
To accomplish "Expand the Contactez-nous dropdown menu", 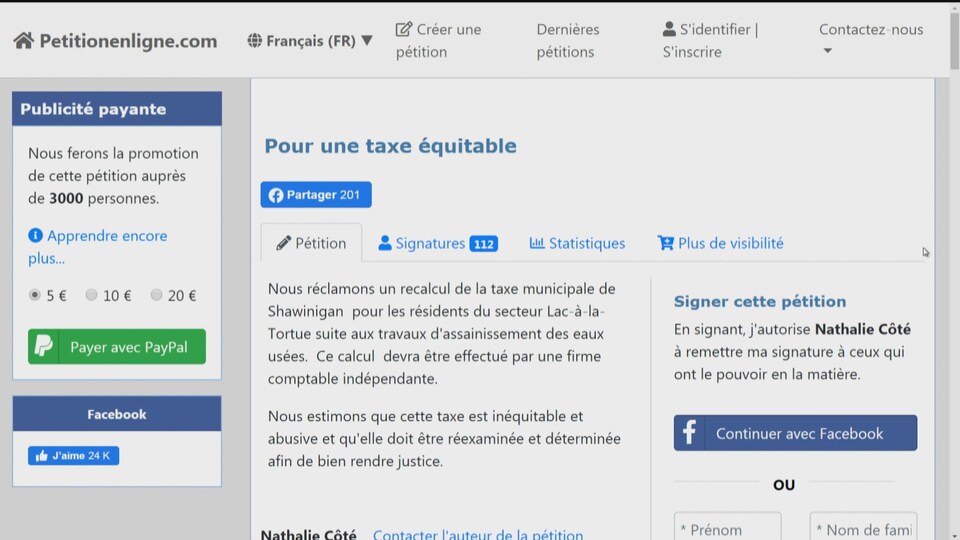I will click(x=871, y=38).
